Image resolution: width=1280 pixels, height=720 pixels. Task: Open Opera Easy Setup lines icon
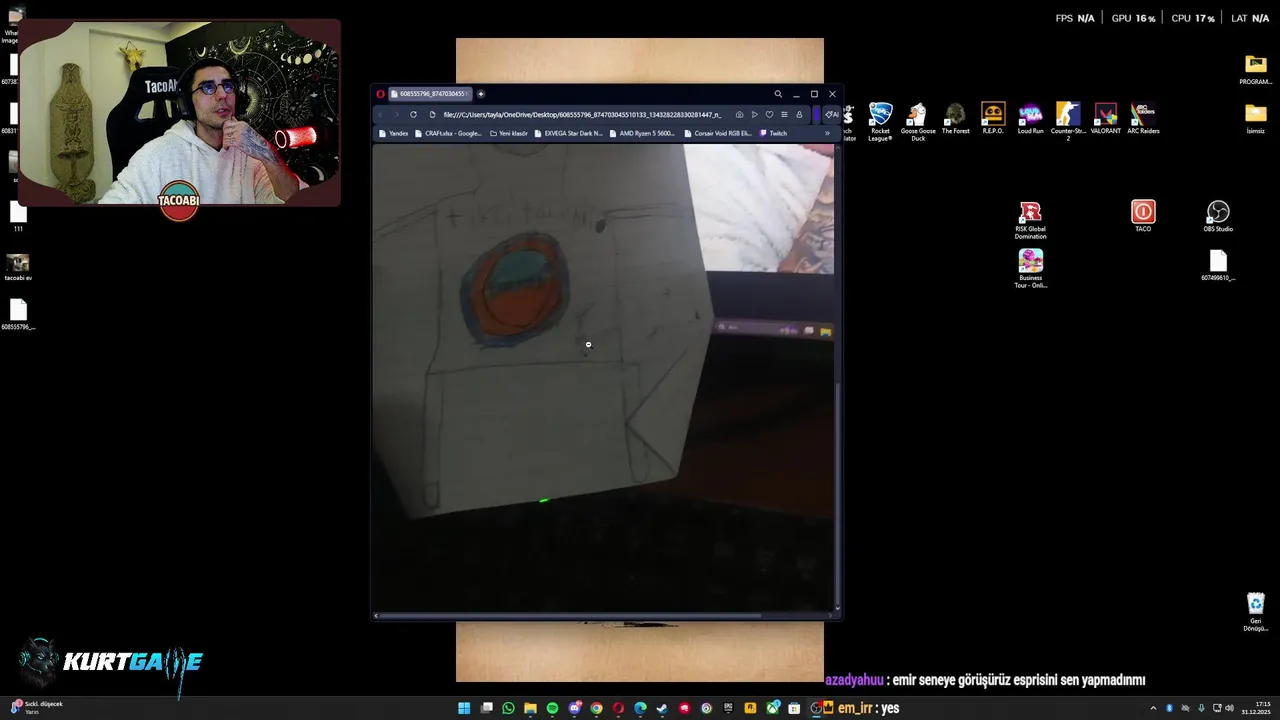[x=784, y=114]
